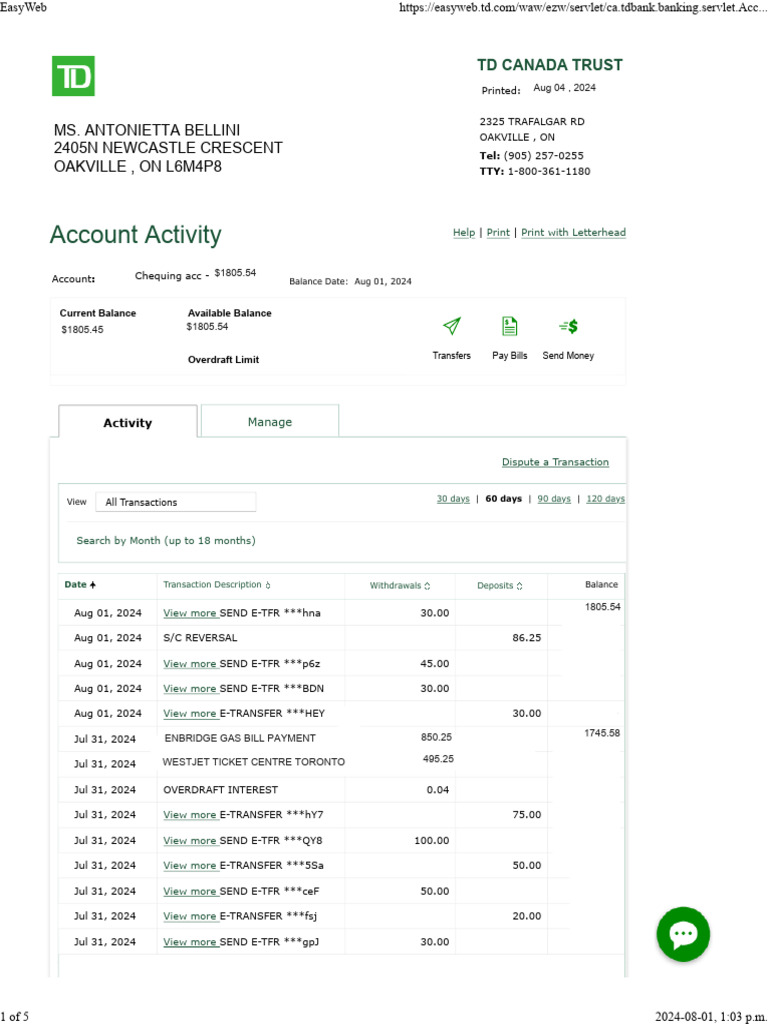Open the Dispute a Transaction link
This screenshot has height=1024, width=768.
coord(555,462)
